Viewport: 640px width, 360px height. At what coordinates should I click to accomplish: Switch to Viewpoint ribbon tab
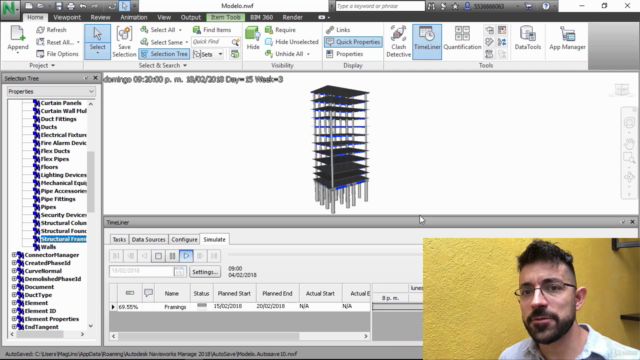pos(67,17)
